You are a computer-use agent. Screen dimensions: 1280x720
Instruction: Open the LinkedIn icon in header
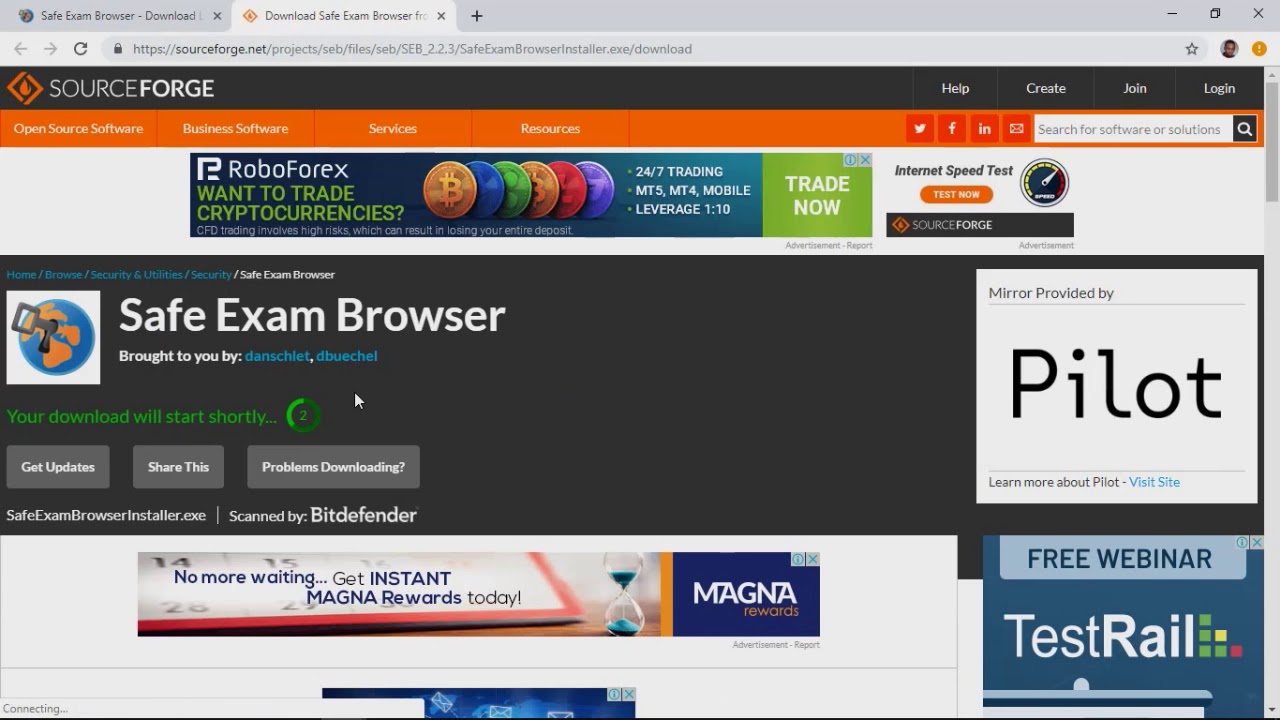(x=984, y=129)
